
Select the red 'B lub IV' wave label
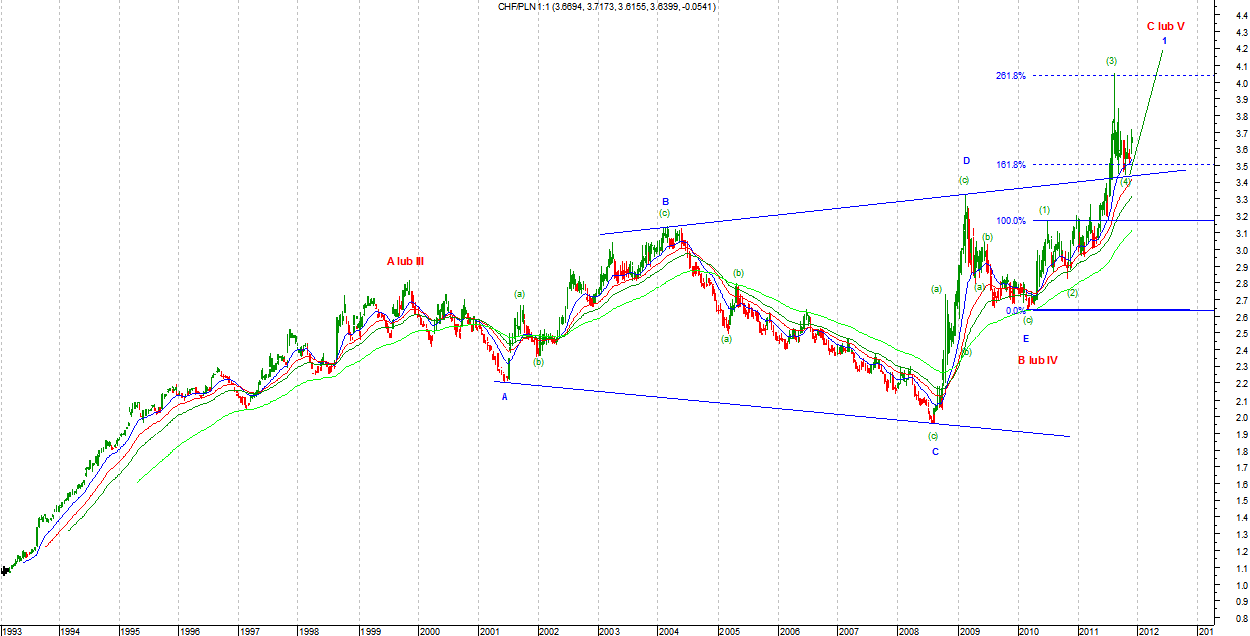click(x=1038, y=359)
